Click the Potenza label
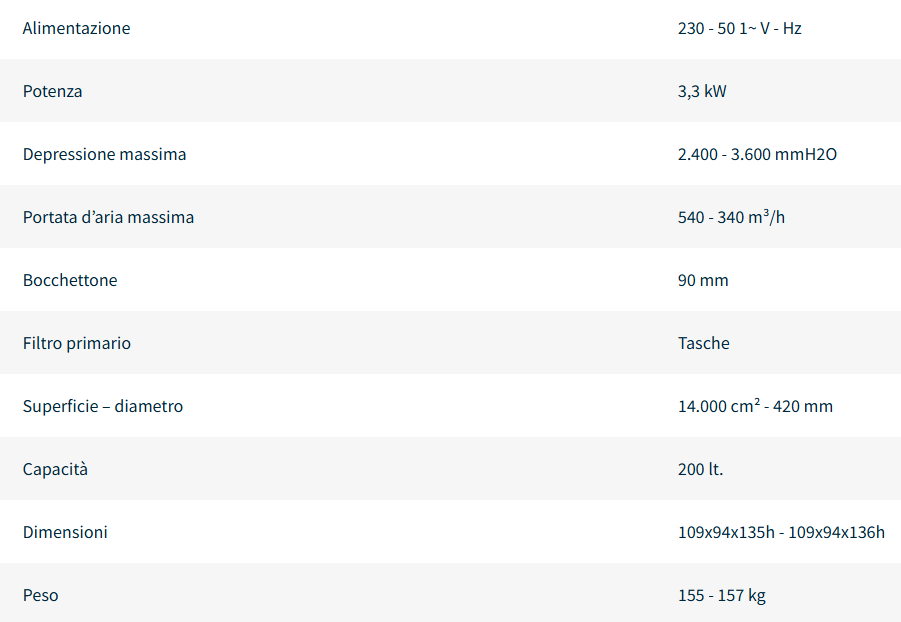 coord(52,91)
